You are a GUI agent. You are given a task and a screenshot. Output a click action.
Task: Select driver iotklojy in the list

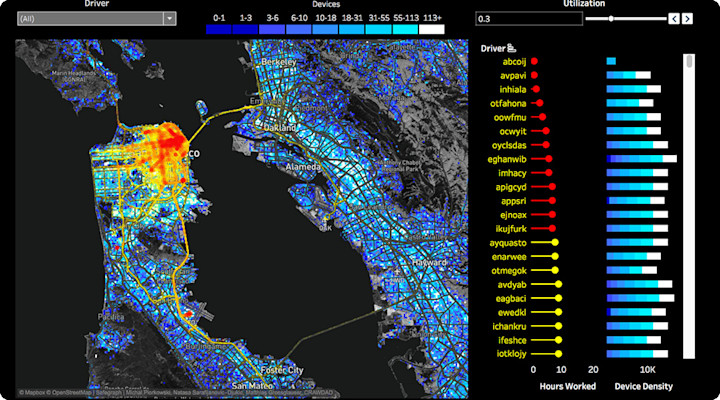point(512,354)
